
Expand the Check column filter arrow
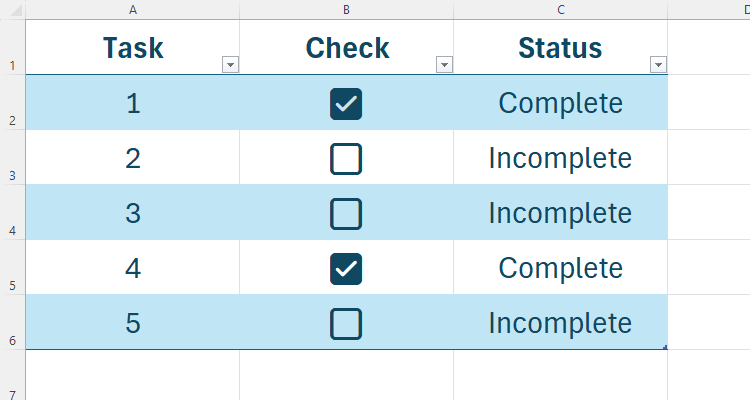444,65
